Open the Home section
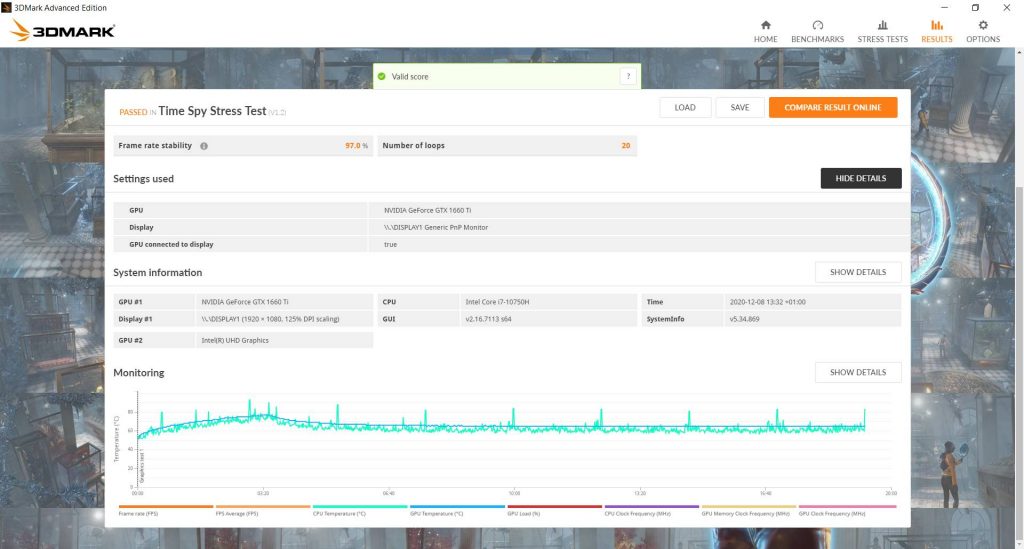The height and width of the screenshot is (549, 1024). [765, 31]
